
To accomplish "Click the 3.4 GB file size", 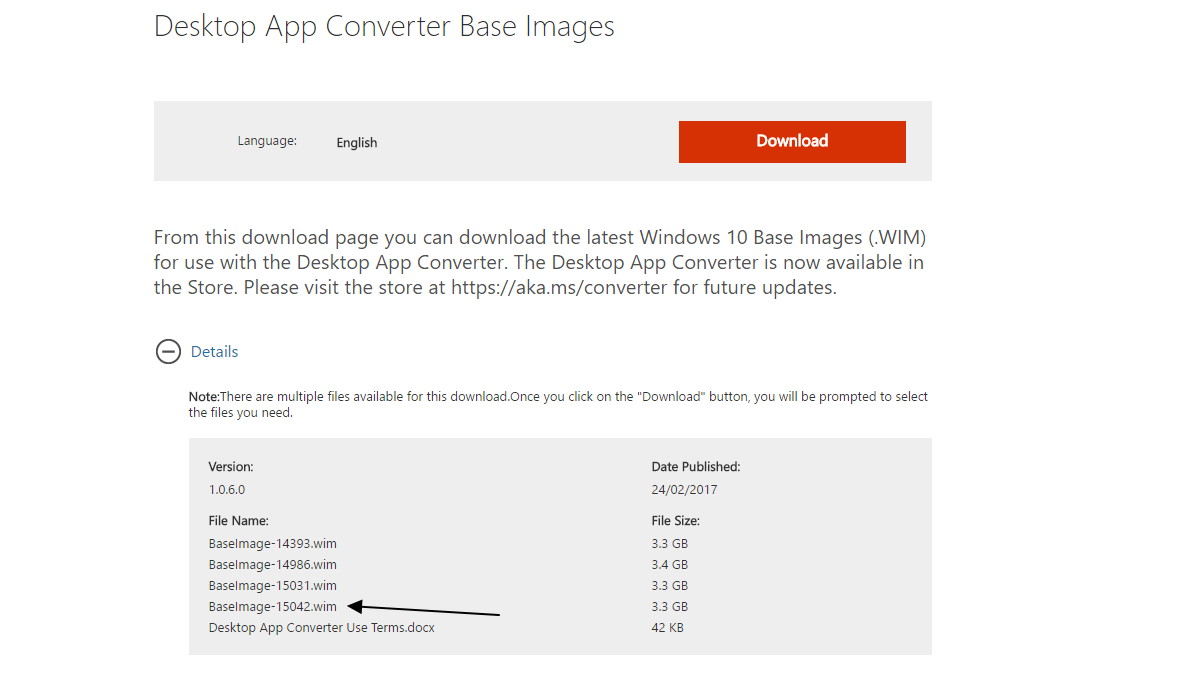I will 669,564.
